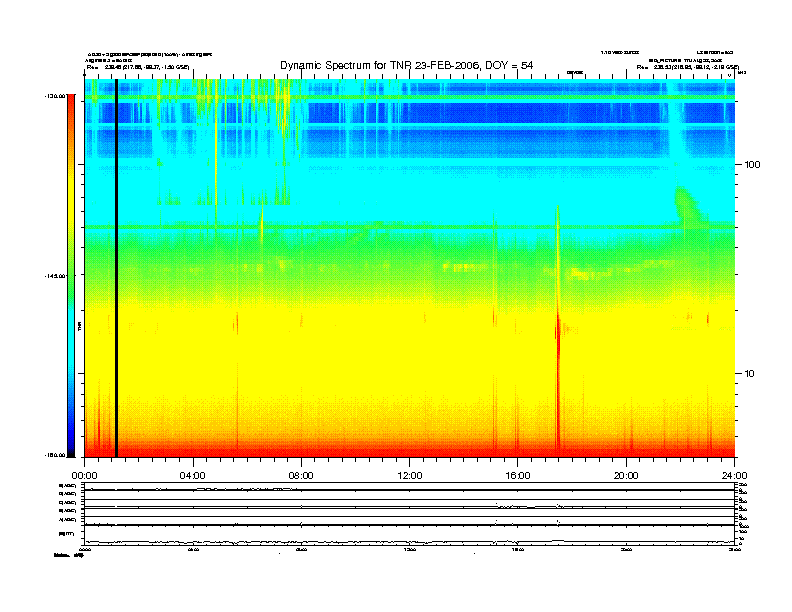The image size is (792, 612).
Task: Click the "-160.00" color scale label
Action: click(x=56, y=455)
